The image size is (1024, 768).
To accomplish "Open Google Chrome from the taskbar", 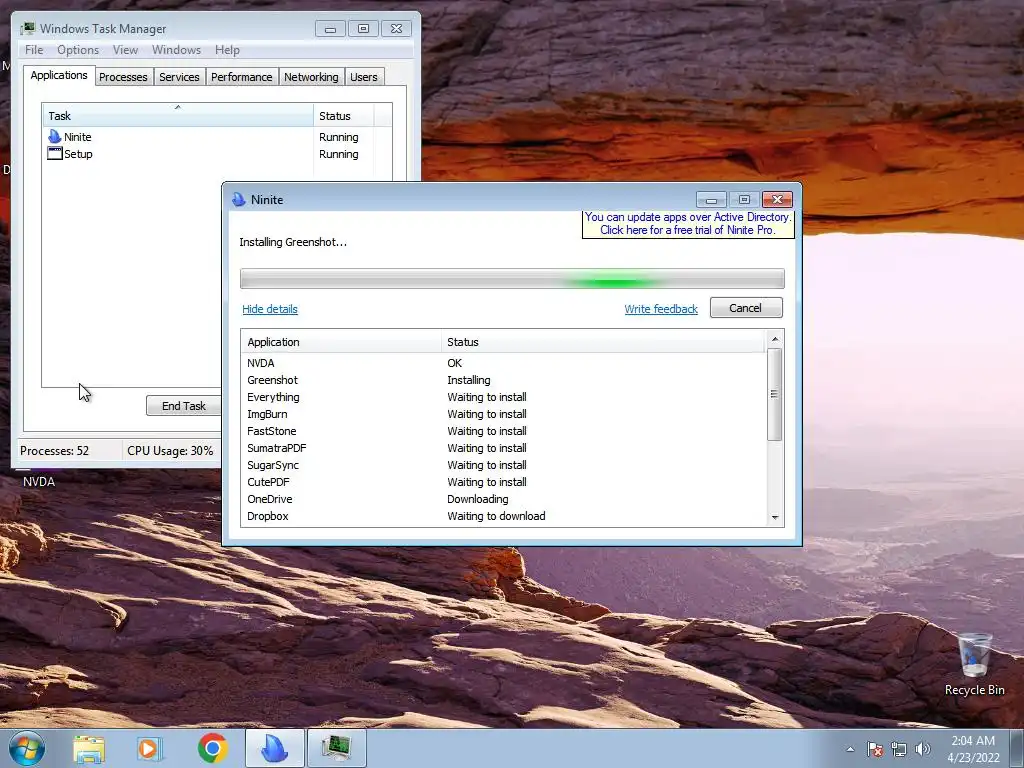I will (213, 748).
